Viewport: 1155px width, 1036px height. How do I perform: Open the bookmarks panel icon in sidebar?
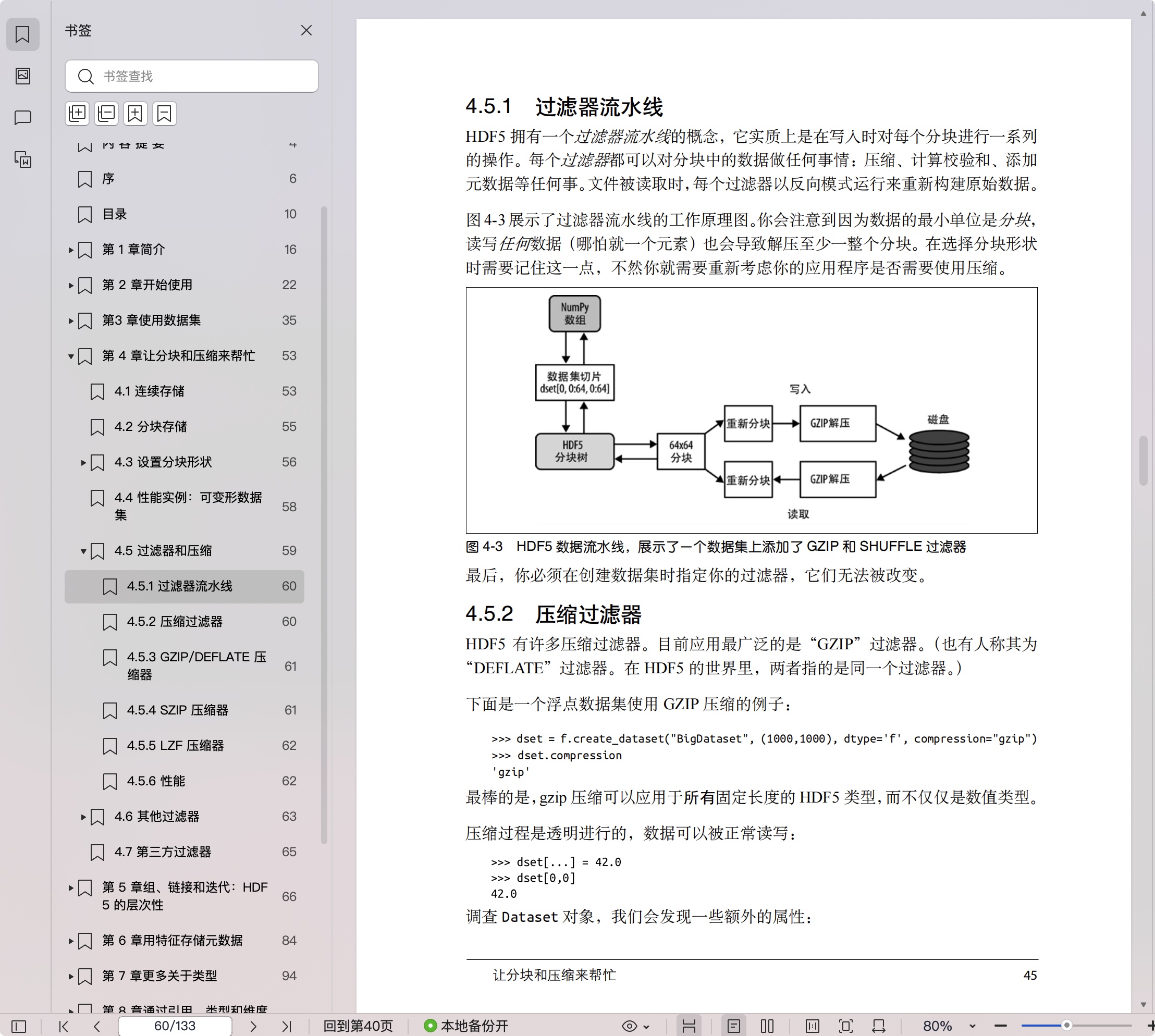pos(23,34)
